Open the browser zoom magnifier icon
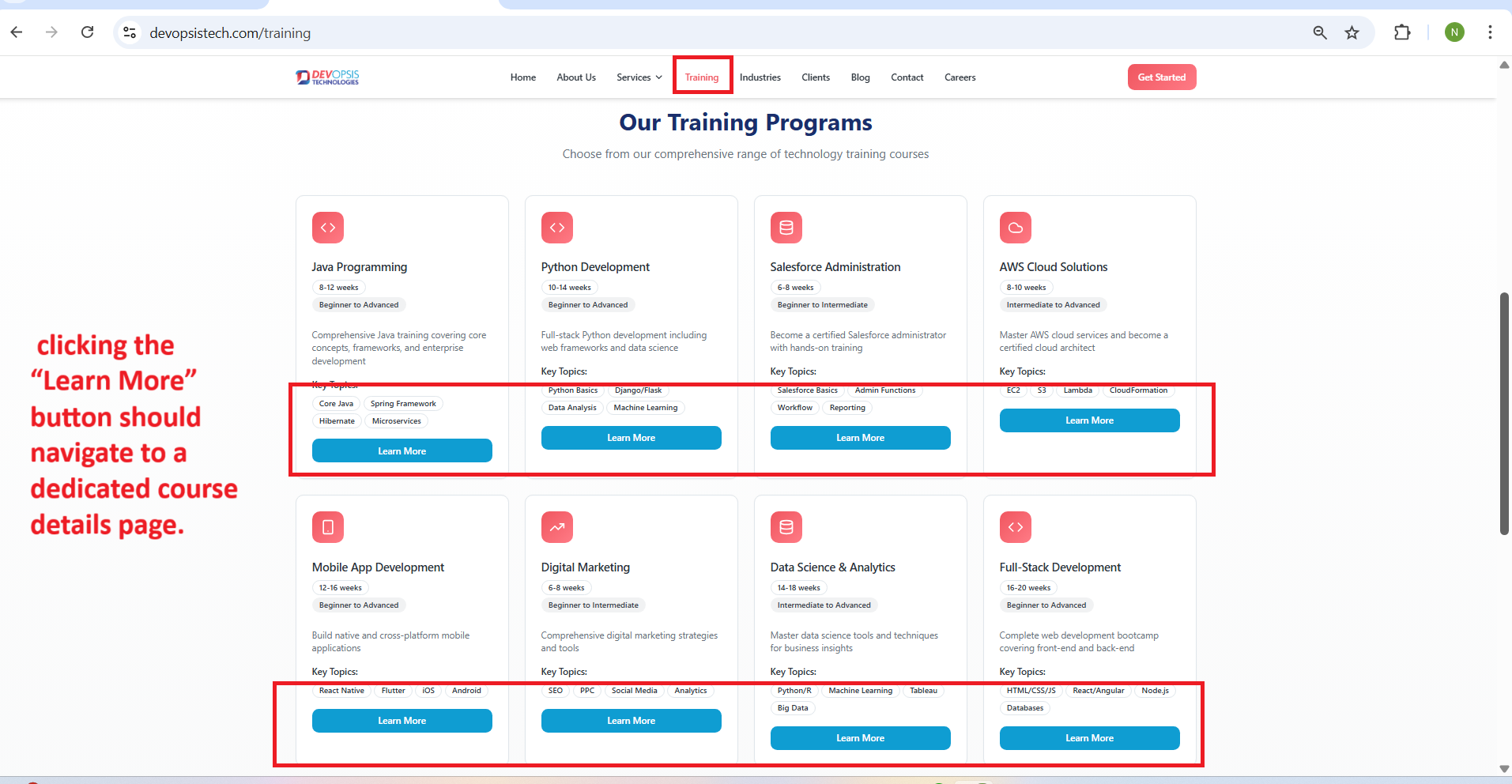 (x=1319, y=32)
